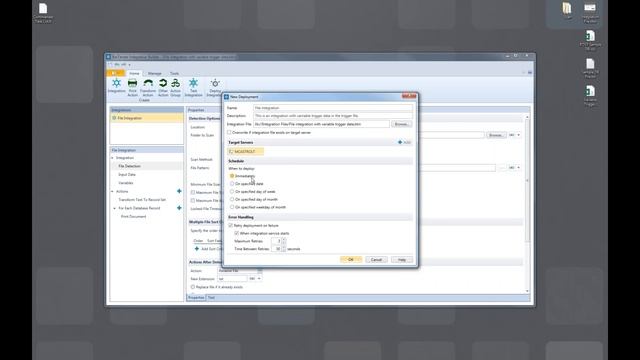Collapse the Actions tree node
The image size is (640, 360).
113,191
